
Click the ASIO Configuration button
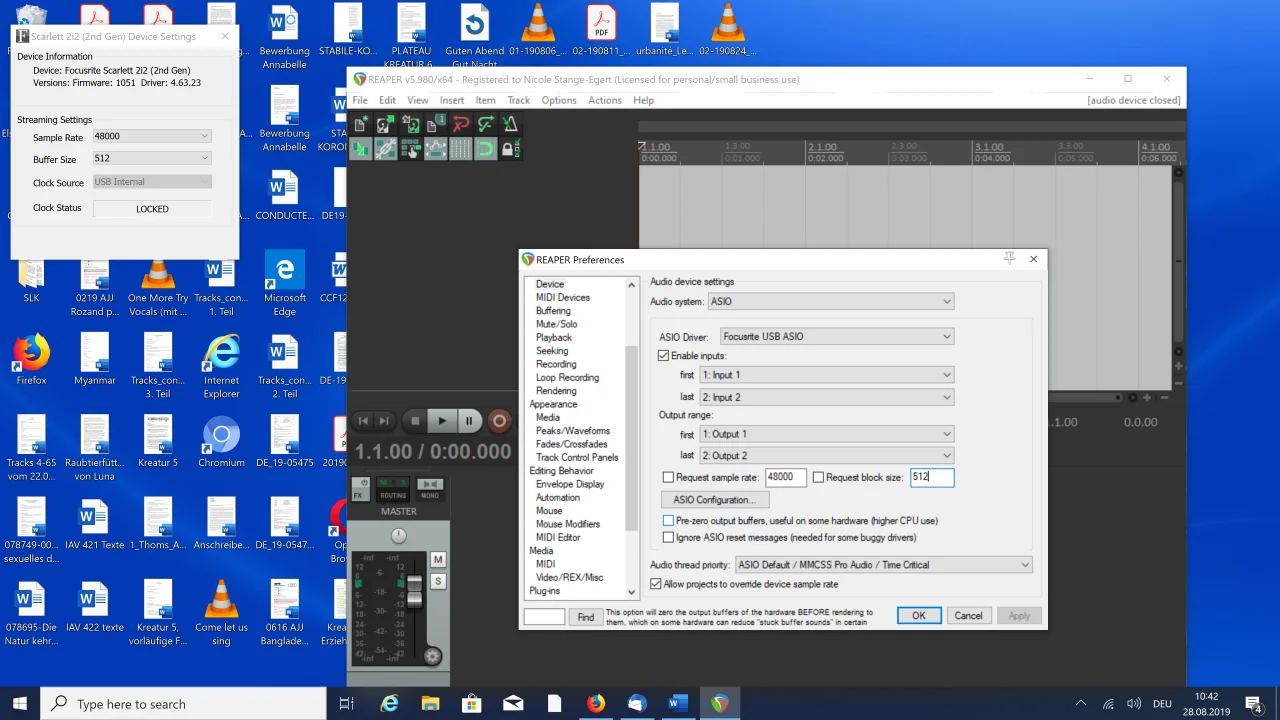point(714,500)
